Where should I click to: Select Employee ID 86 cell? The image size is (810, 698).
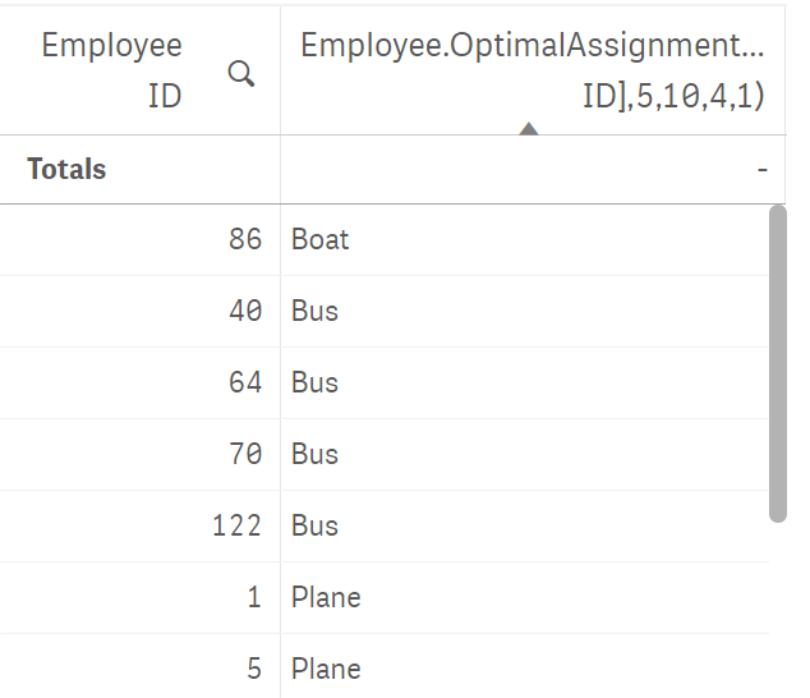pyautogui.click(x=140, y=240)
